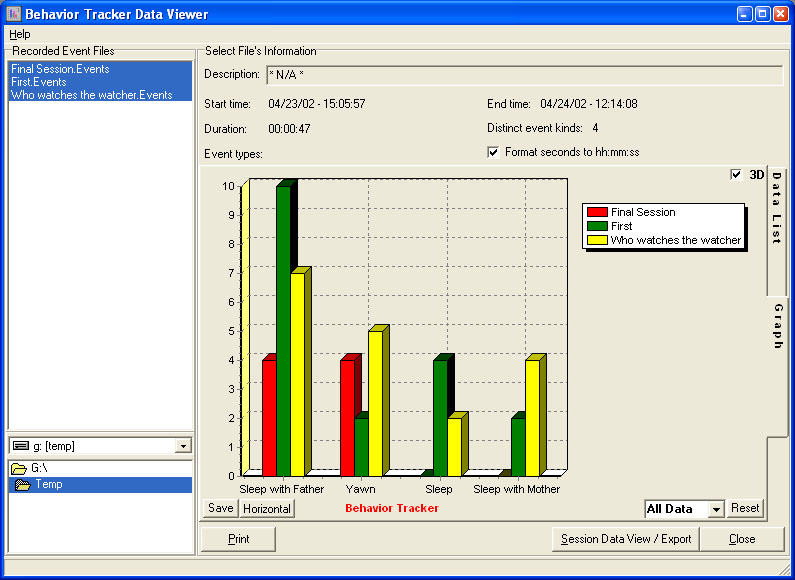The height and width of the screenshot is (580, 795).
Task: Open the All Data dropdown
Action: pyautogui.click(x=716, y=510)
